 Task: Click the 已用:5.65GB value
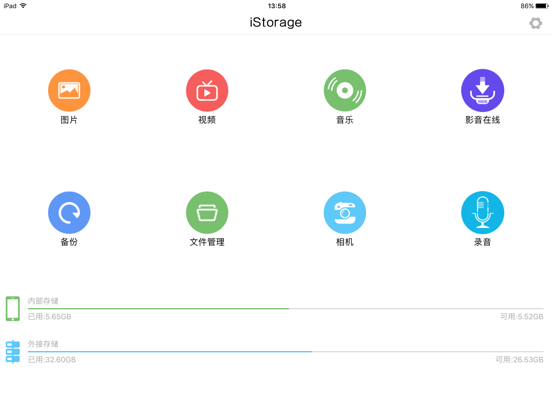pyautogui.click(x=50, y=316)
